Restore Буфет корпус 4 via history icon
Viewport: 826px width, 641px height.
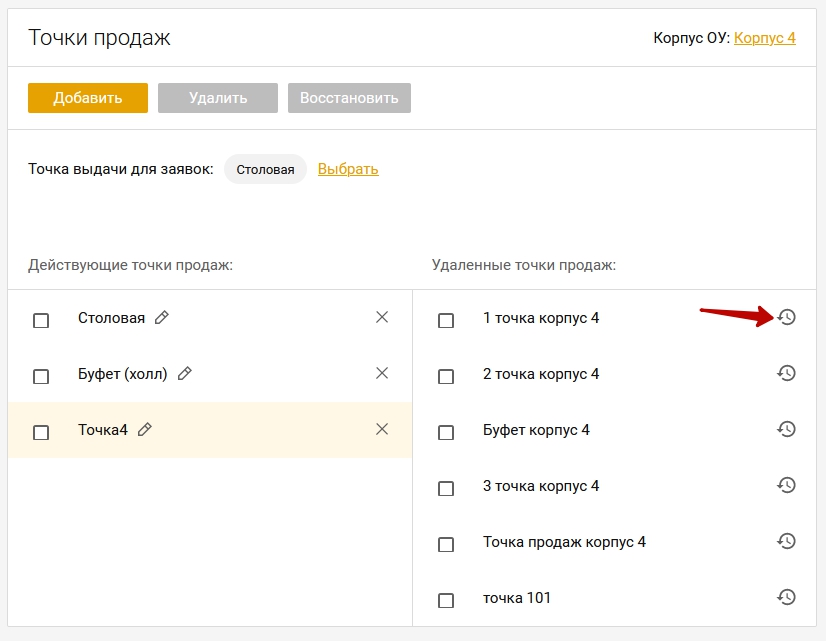[x=786, y=429]
